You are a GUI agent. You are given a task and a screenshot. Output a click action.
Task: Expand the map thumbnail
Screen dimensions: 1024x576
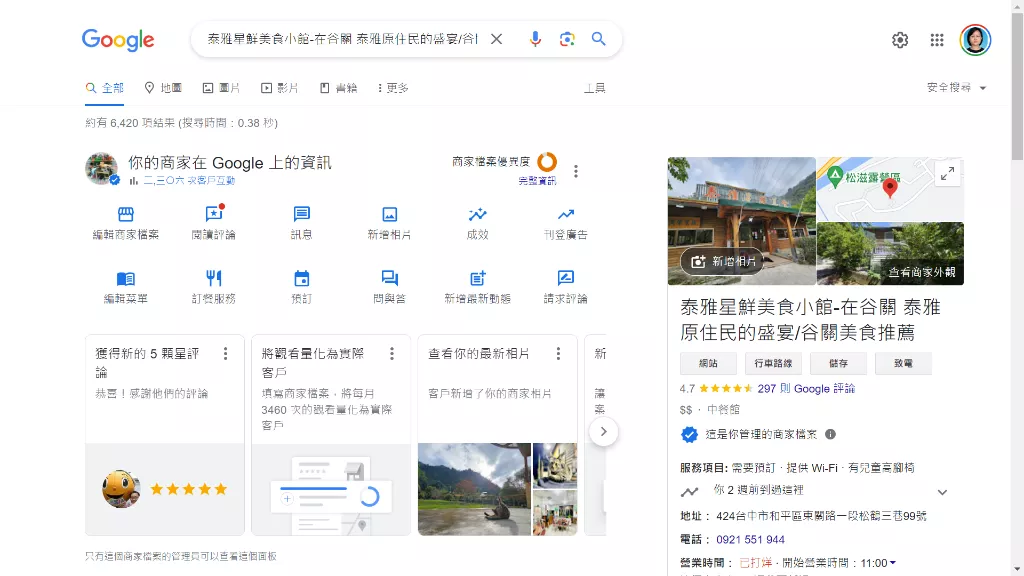[946, 174]
